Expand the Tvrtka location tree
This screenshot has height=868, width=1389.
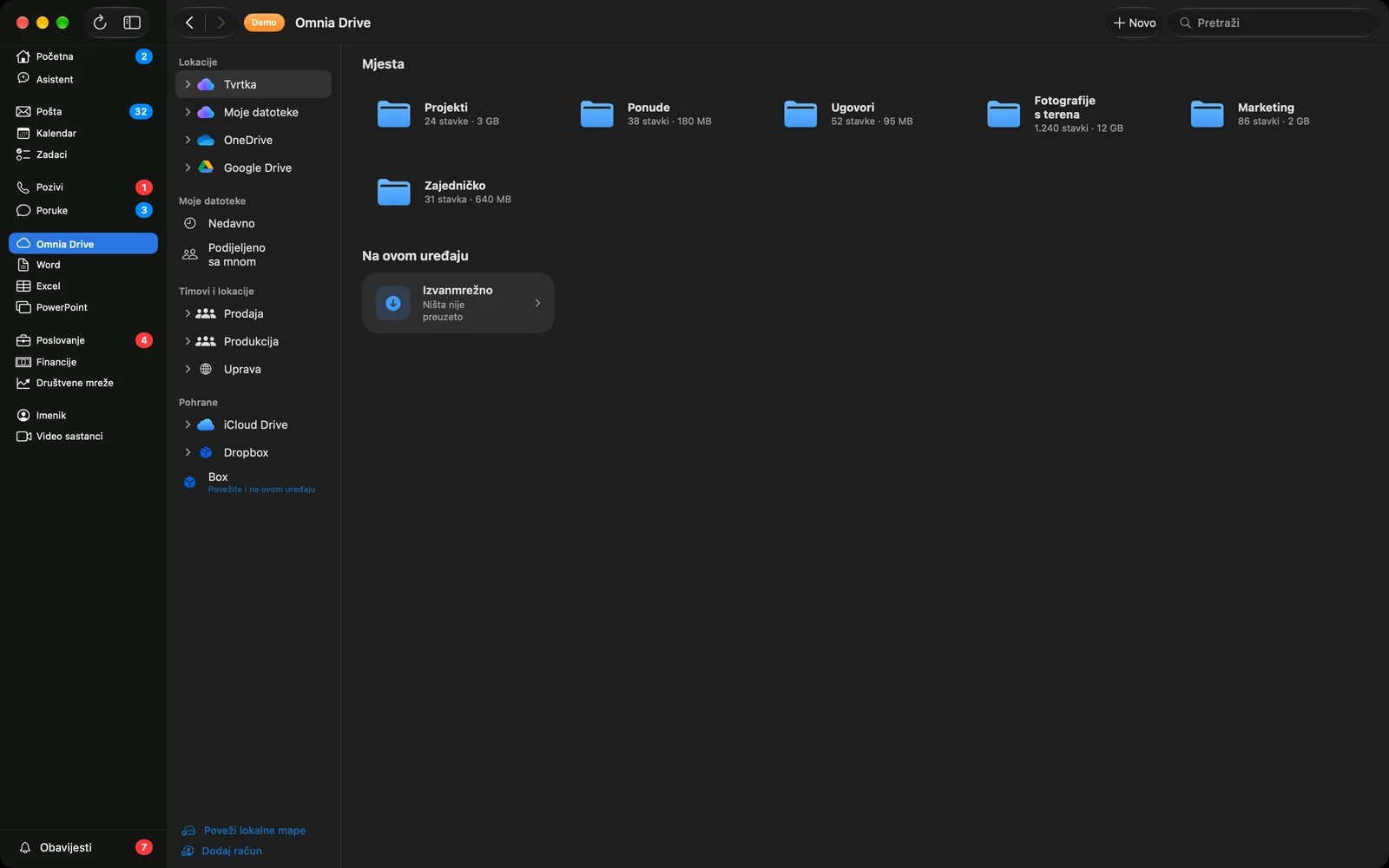click(x=188, y=84)
